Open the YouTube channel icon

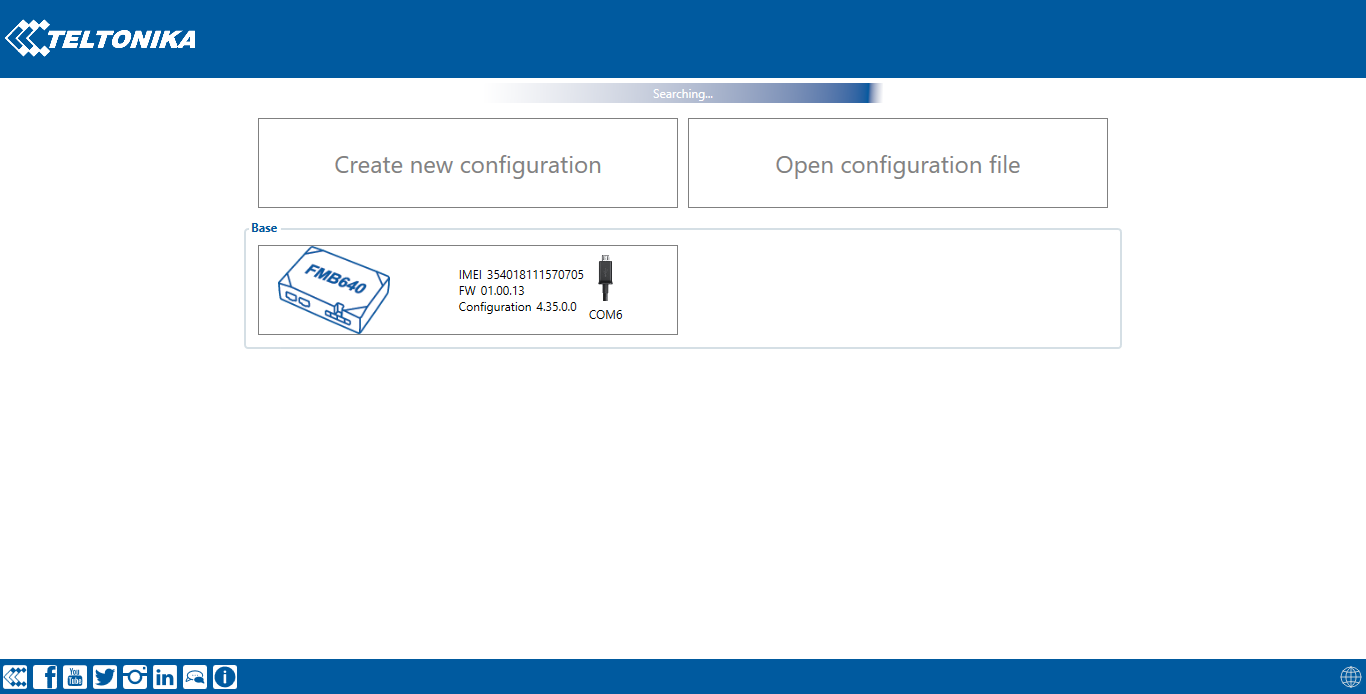[75, 677]
